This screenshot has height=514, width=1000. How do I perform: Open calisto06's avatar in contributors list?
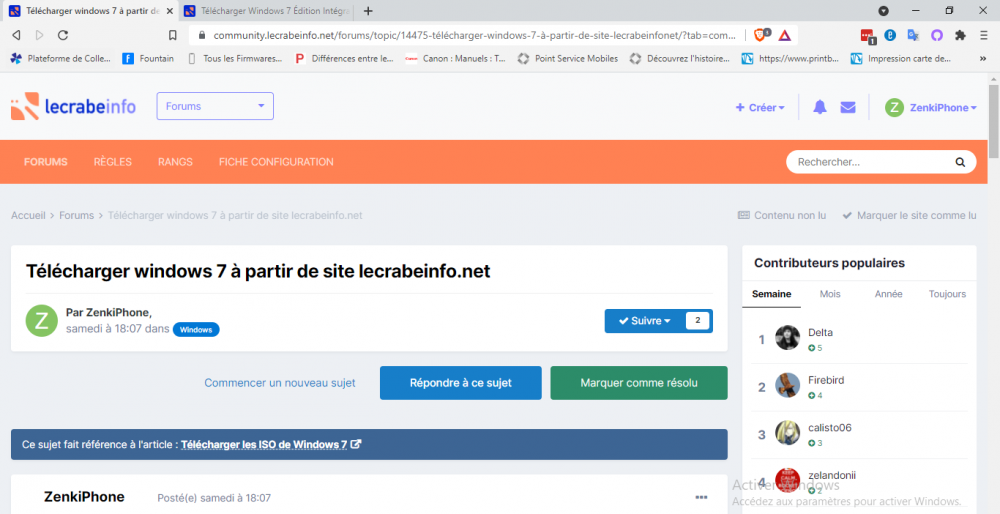tap(788, 433)
